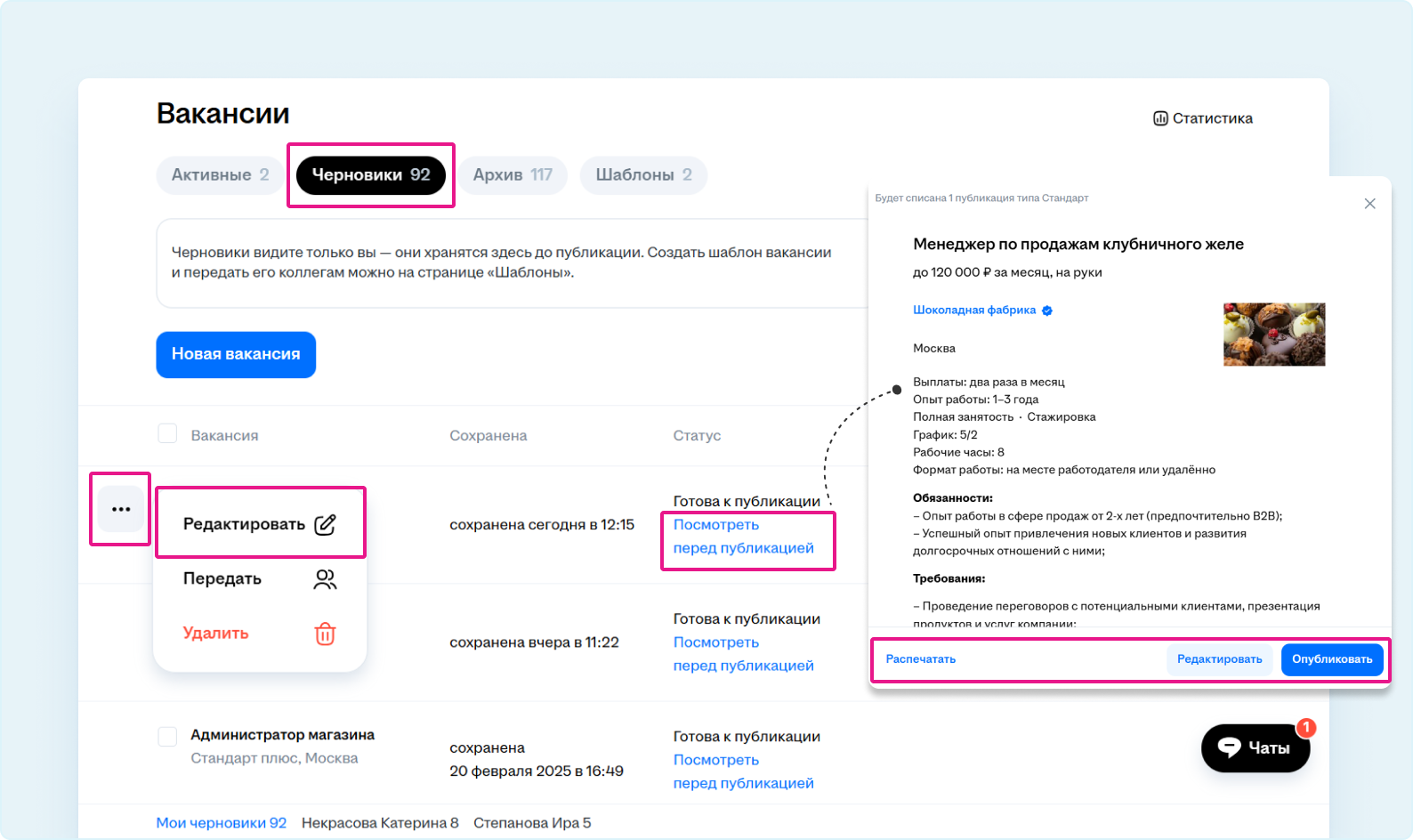Select the Удалить menu option
Viewport: 1413px width, 840px height.
tap(216, 634)
